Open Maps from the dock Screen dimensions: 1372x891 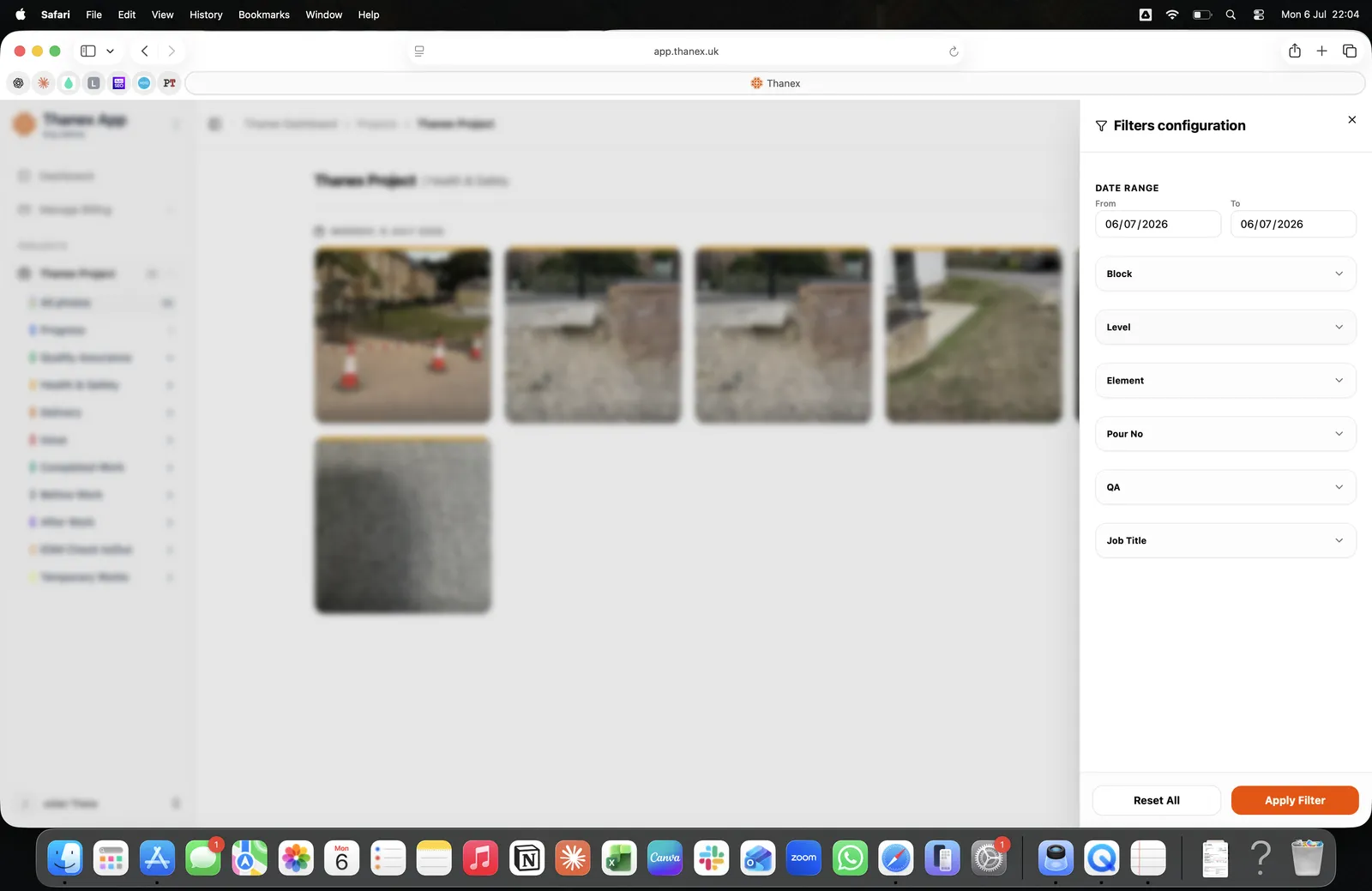coord(250,858)
